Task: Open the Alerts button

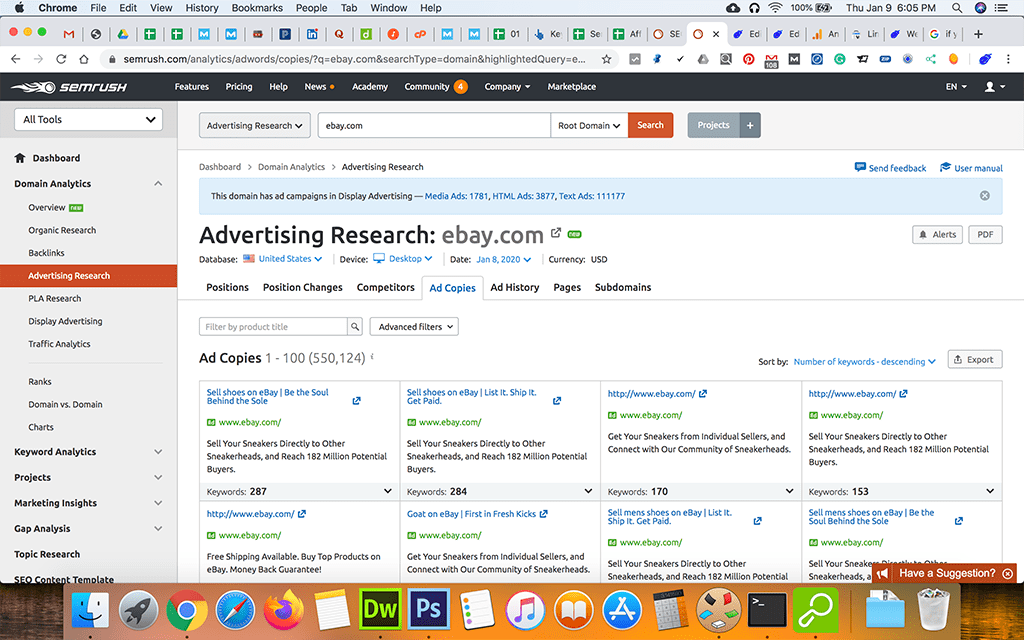Action: coord(937,234)
